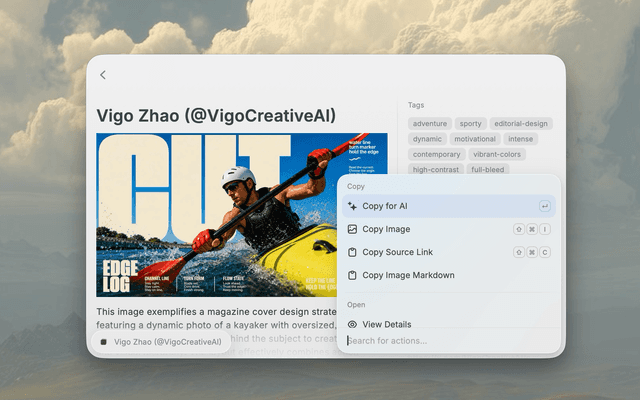The height and width of the screenshot is (400, 640).
Task: Click the return key shortcut badge
Action: (x=544, y=206)
